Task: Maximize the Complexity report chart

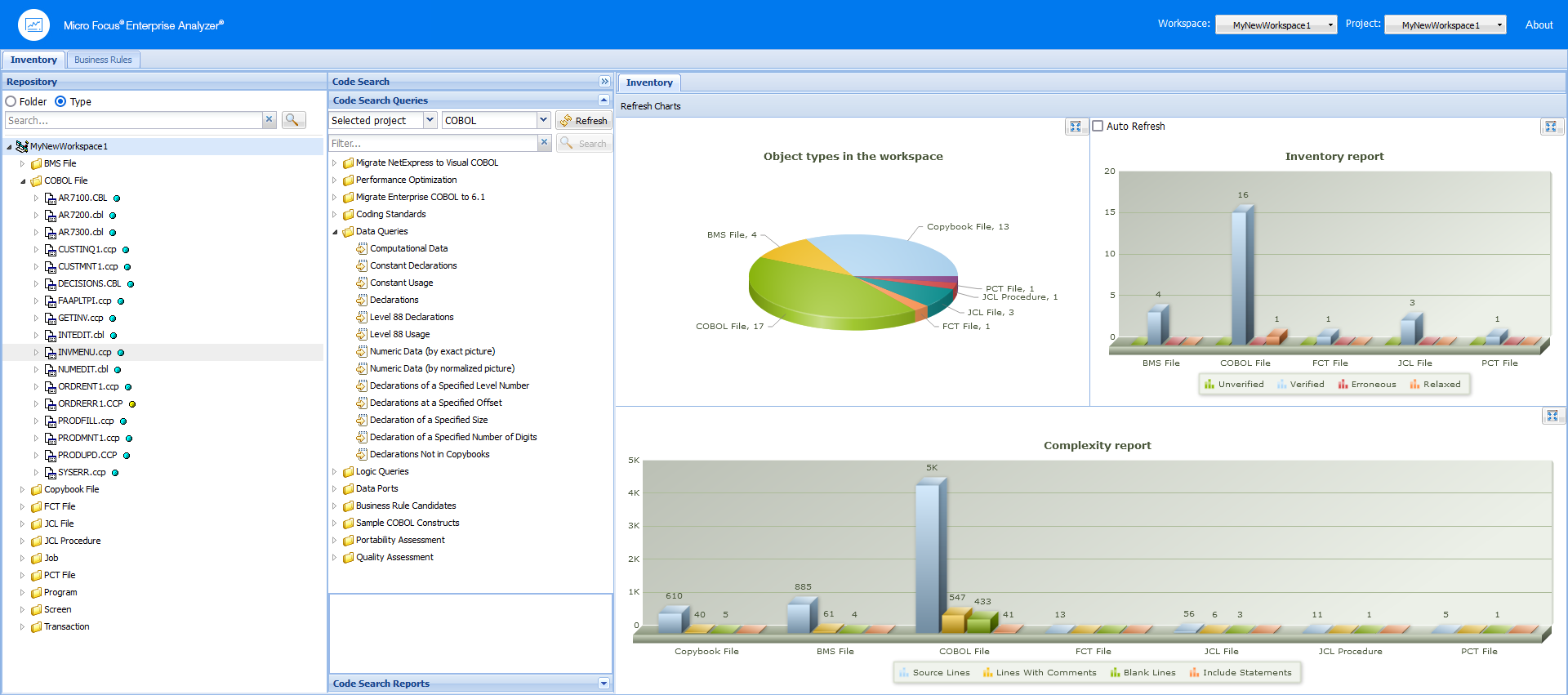Action: tap(1552, 416)
